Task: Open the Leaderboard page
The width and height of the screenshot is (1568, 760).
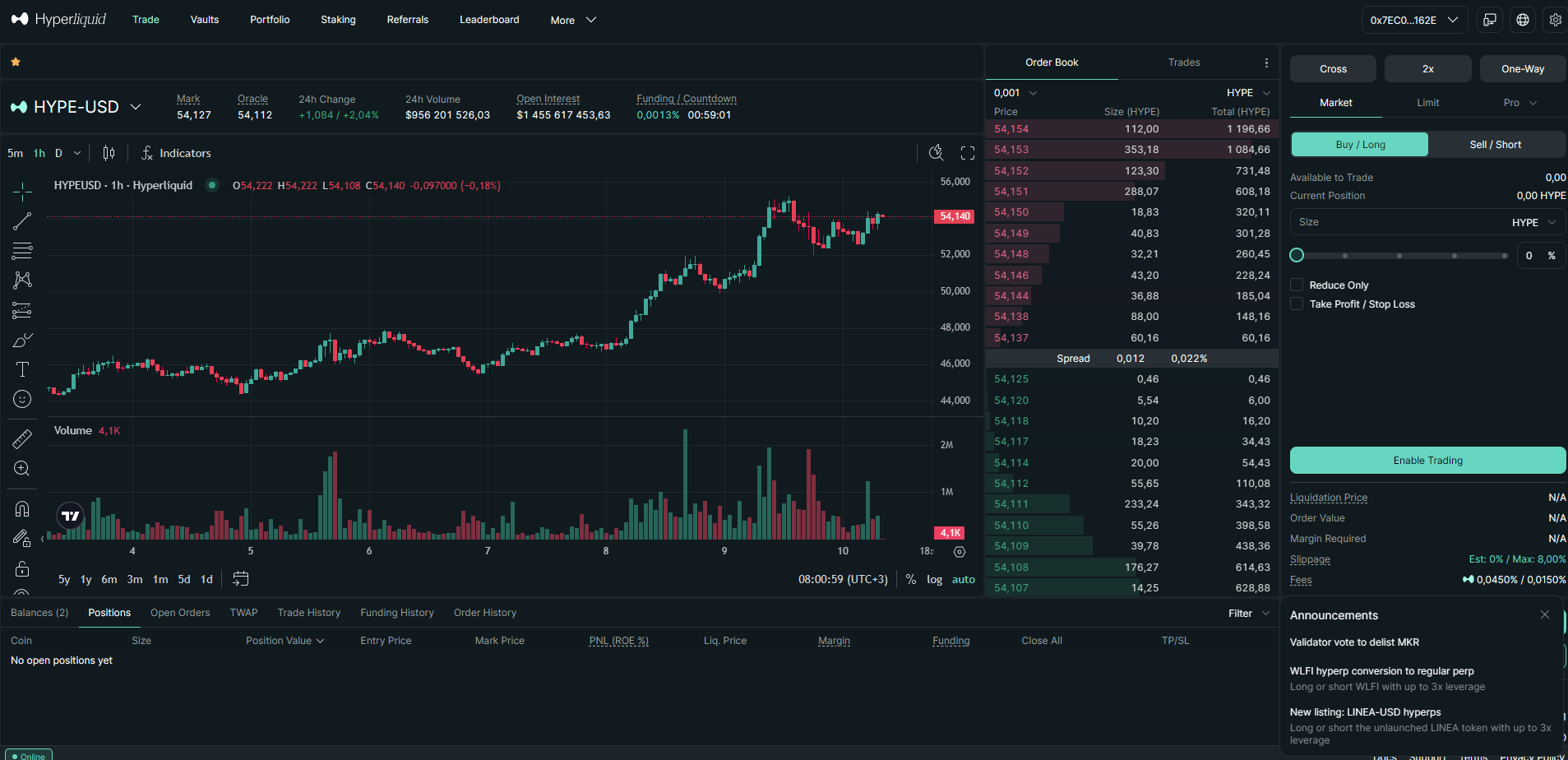Action: (489, 20)
